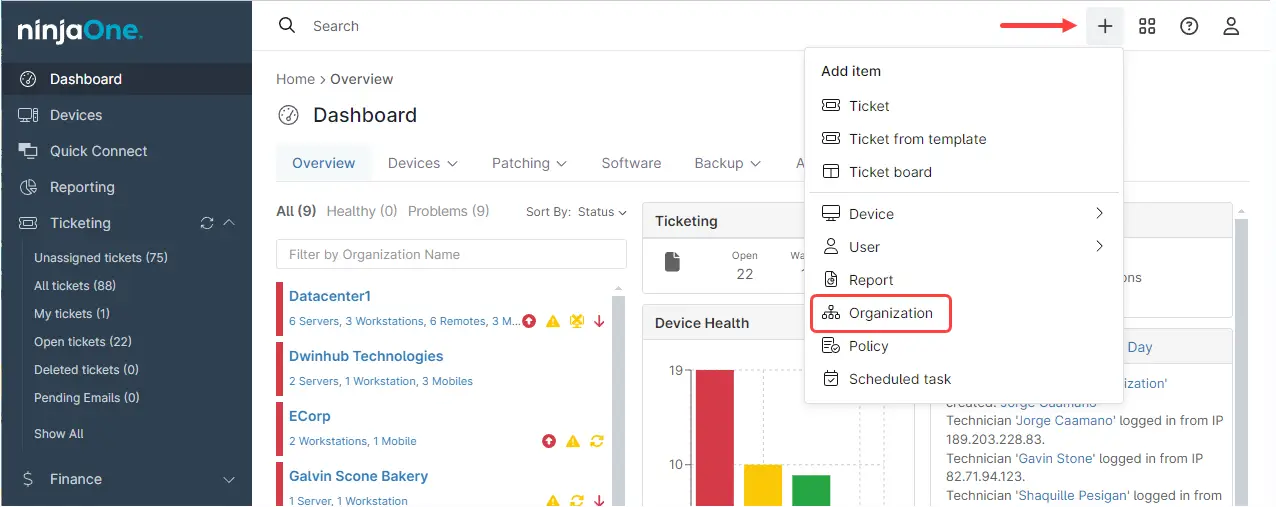Click the yellow warning icon on ECorp row
Screen dimensions: 1276x507
pyautogui.click(x=573, y=441)
